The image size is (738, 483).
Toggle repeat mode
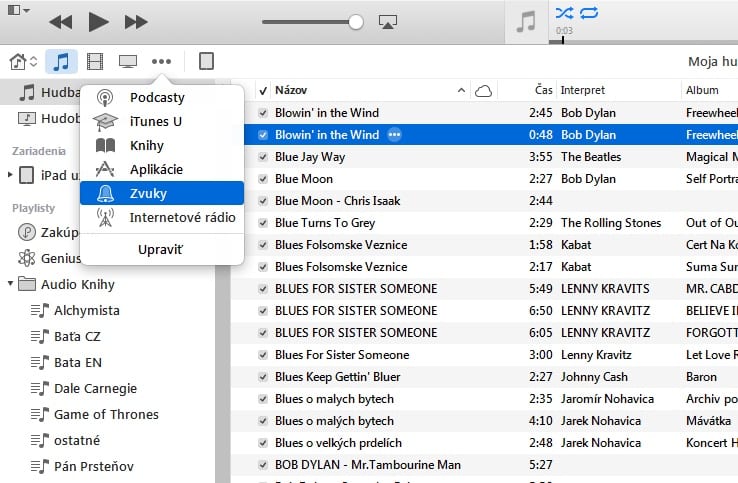point(589,13)
